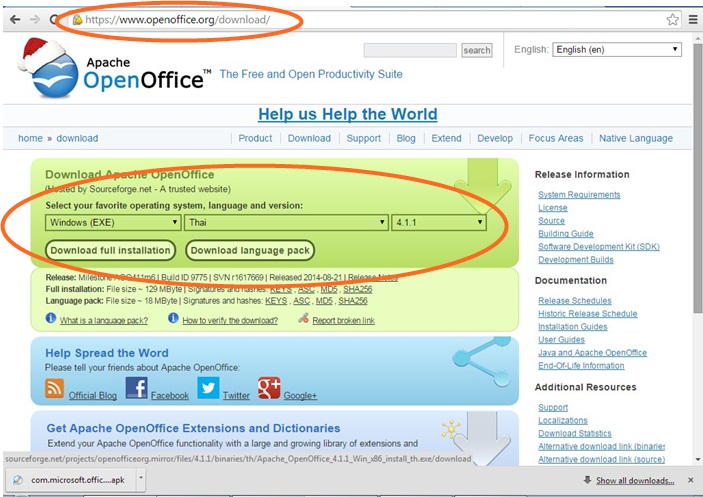Open the Extend menu item

click(446, 138)
